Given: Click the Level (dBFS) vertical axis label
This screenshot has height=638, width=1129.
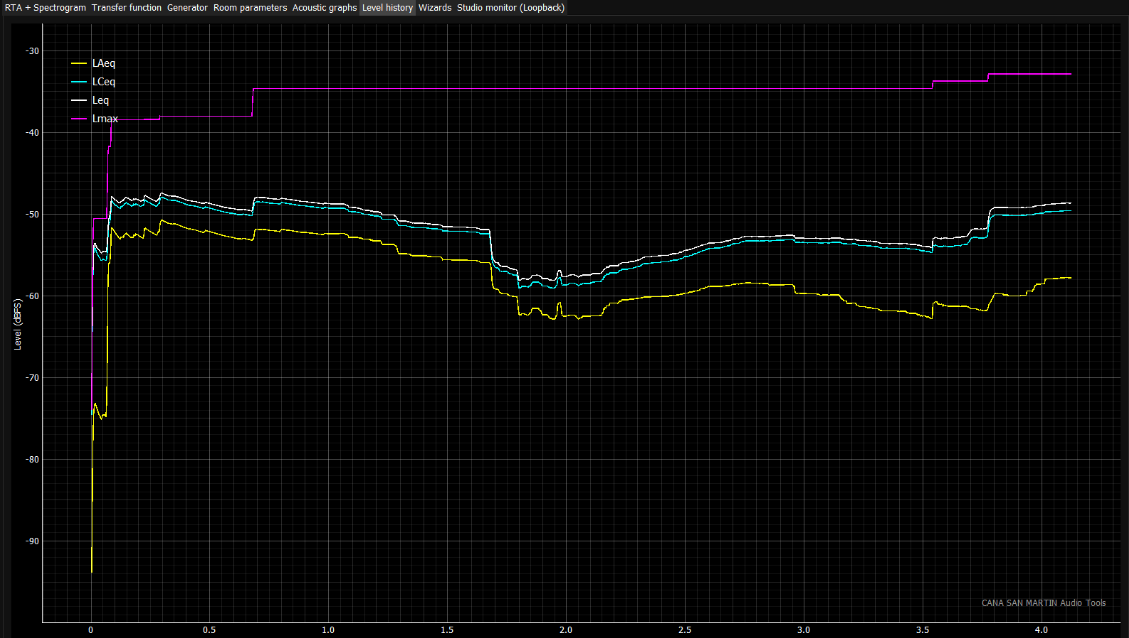Looking at the screenshot, I should click(x=18, y=323).
